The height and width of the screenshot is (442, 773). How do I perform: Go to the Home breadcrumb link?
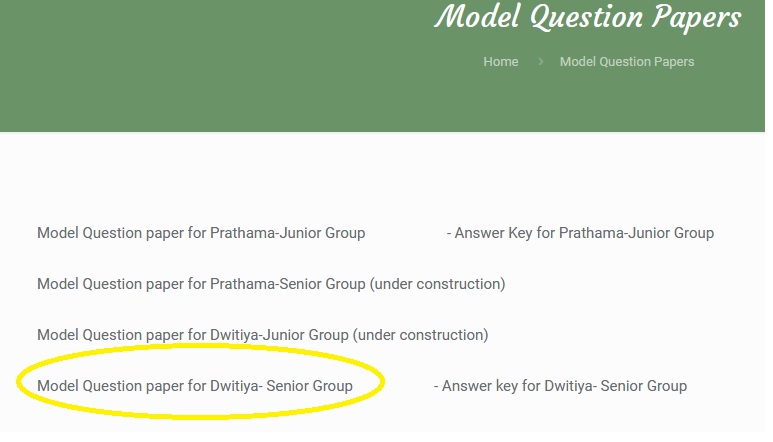point(500,62)
